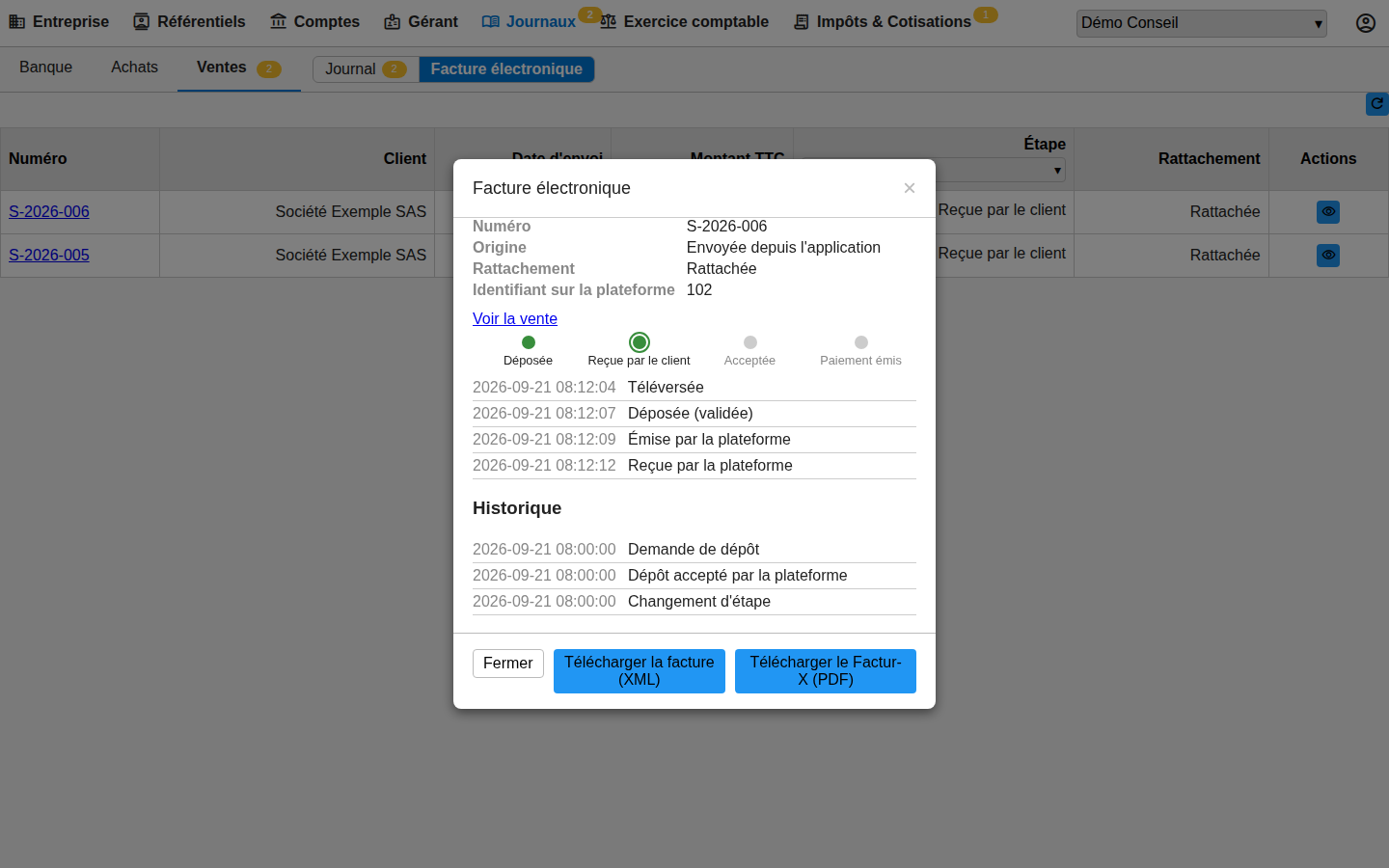Click the Reçue par la plateforme row
Viewport: 1389px width, 868px height.
(694, 466)
